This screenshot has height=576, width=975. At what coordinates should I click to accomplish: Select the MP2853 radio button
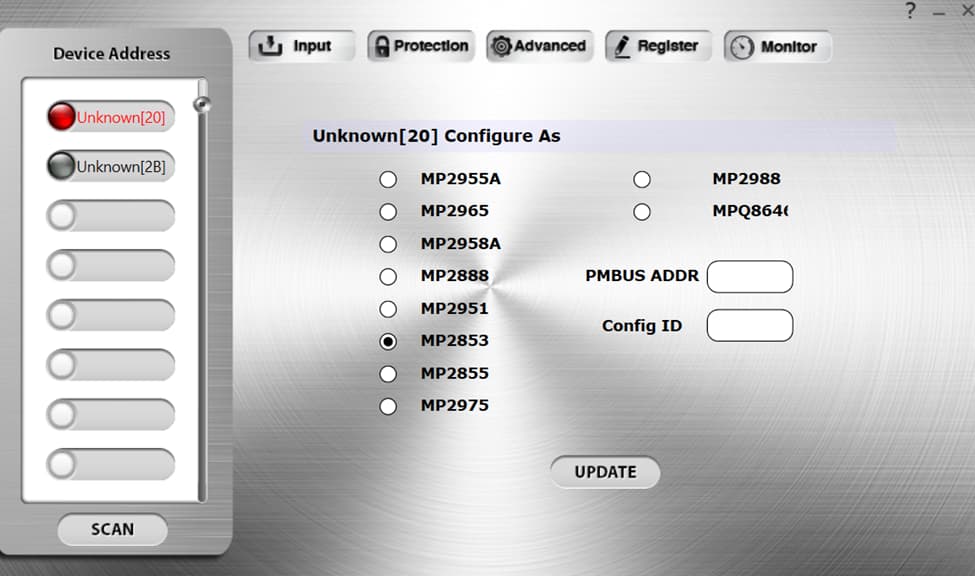click(388, 341)
